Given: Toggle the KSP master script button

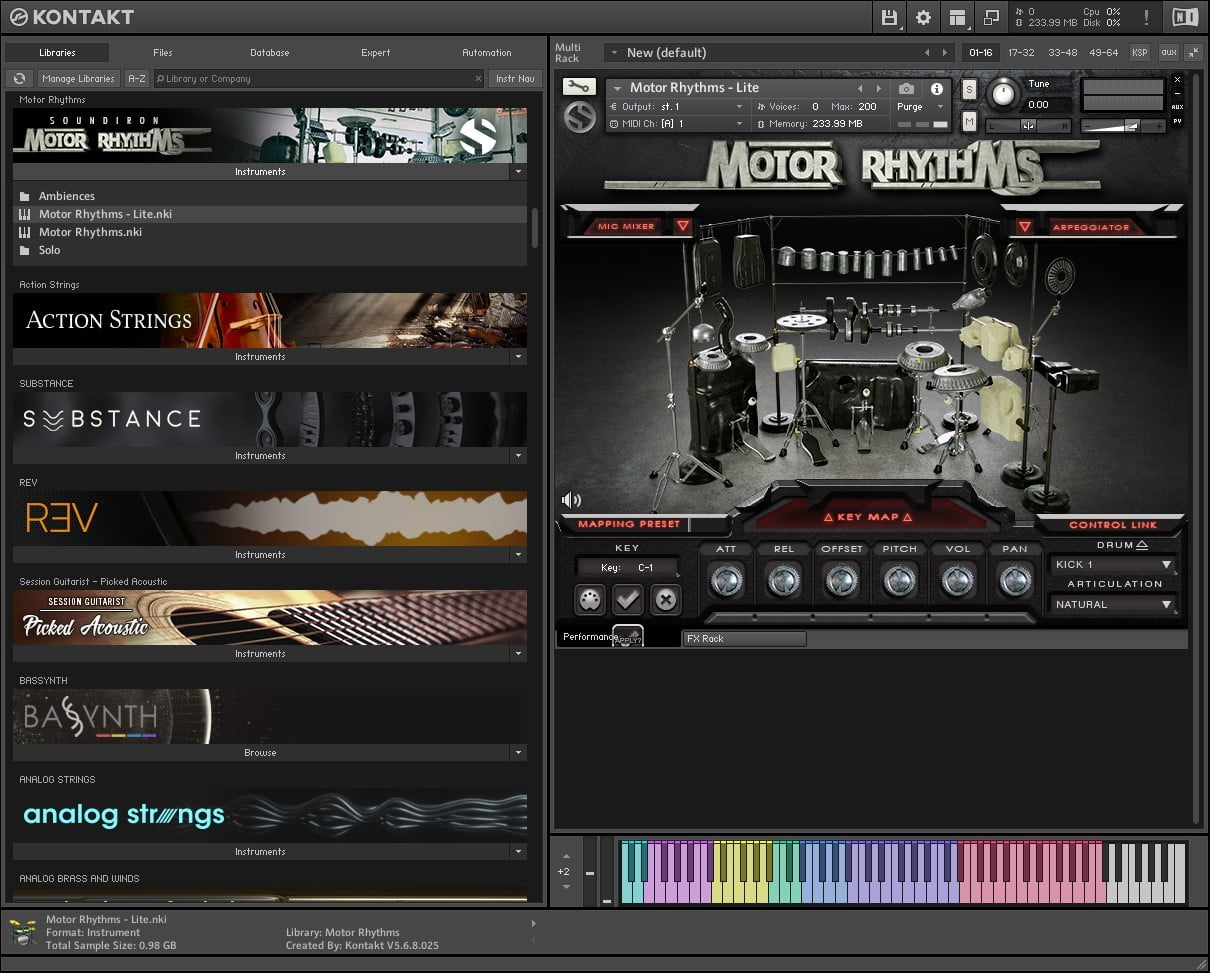Looking at the screenshot, I should 1140,52.
